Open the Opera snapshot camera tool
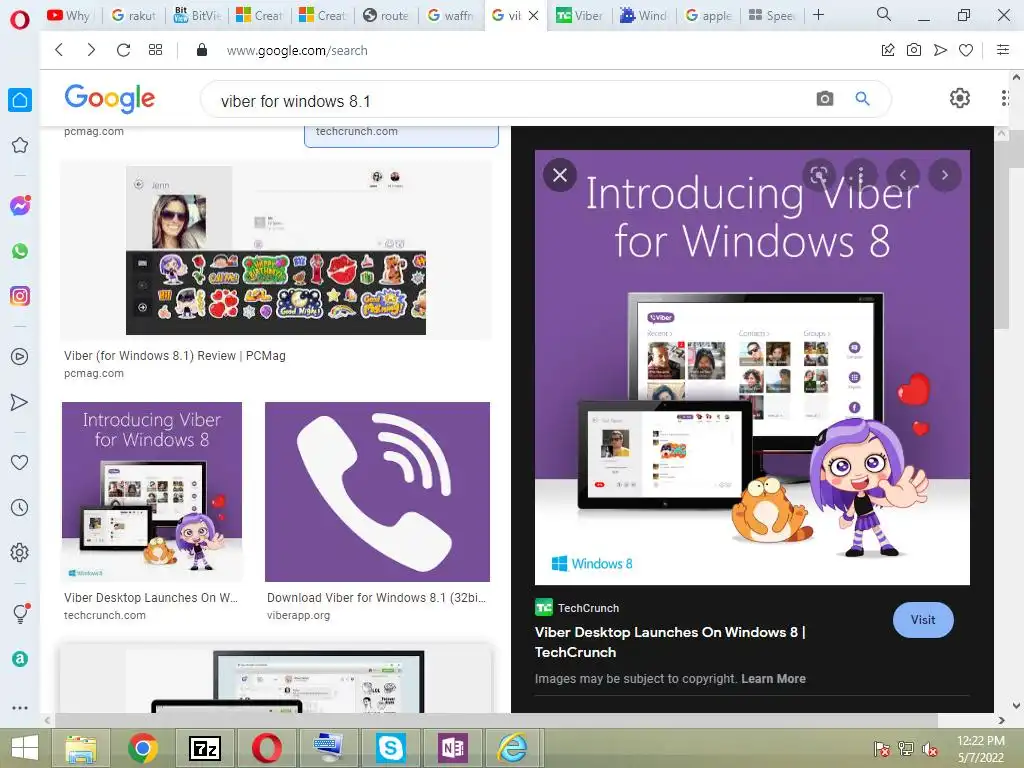This screenshot has width=1024, height=768. point(914,50)
